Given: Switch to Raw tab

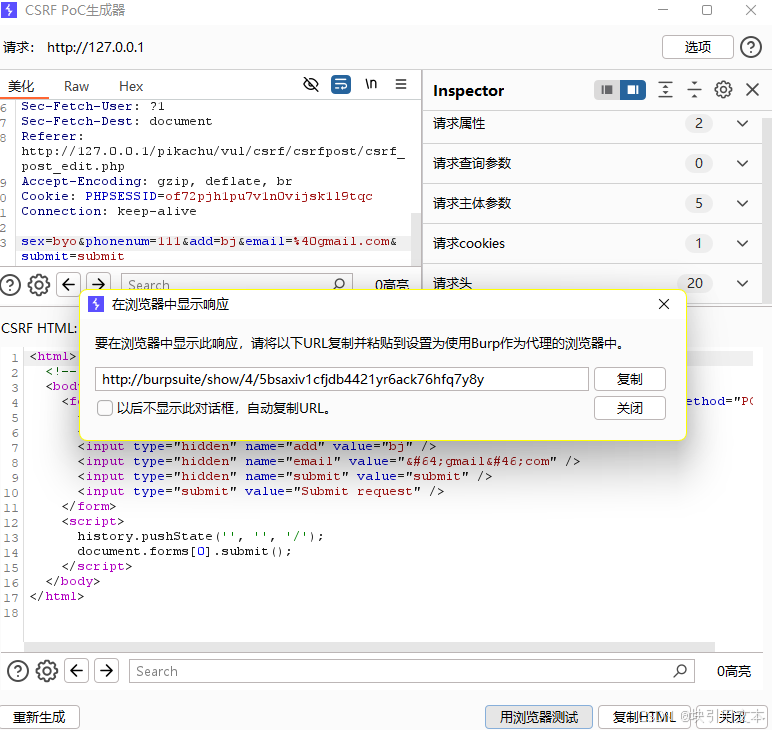Looking at the screenshot, I should (x=76, y=86).
